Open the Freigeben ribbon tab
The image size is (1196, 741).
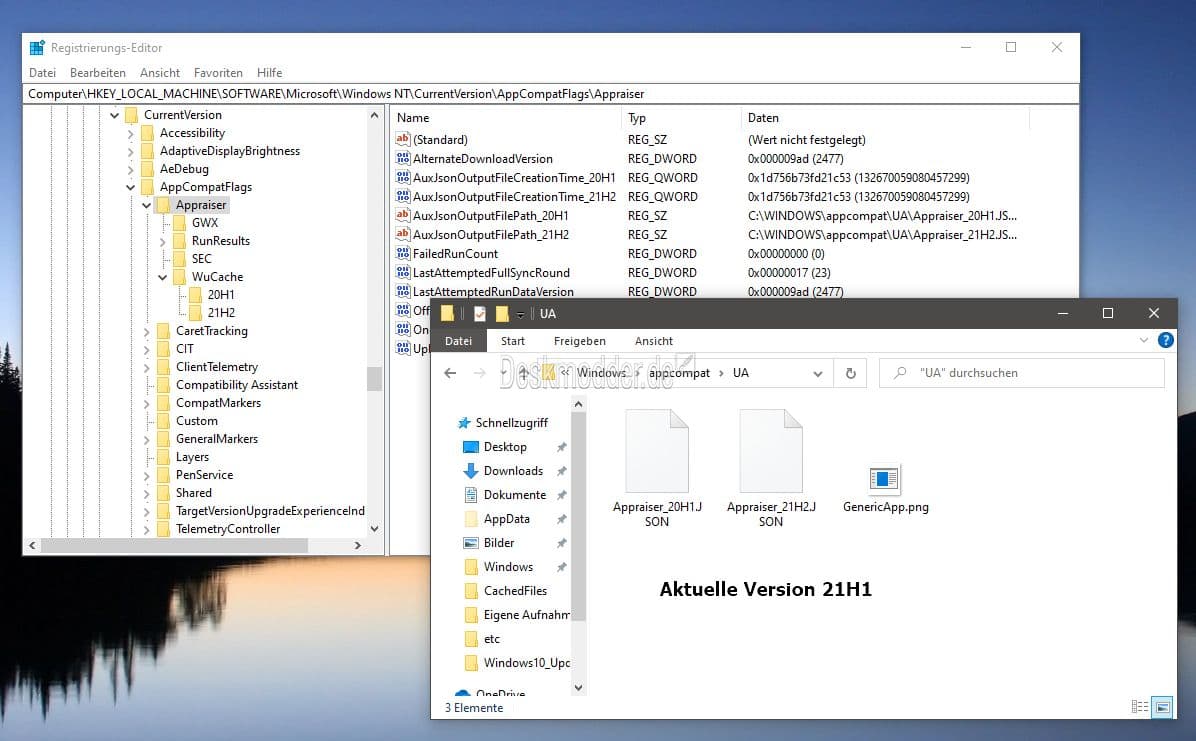[580, 341]
